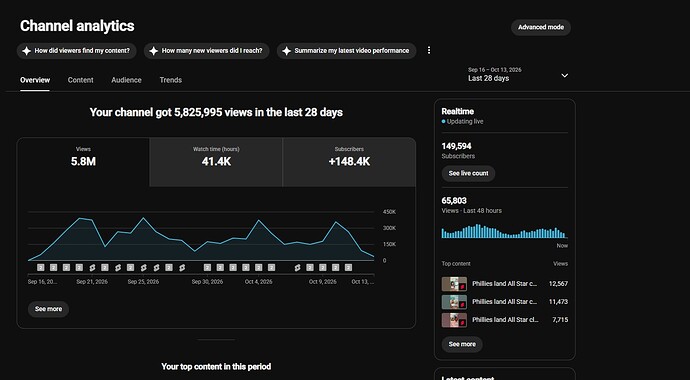Click 'Your channel got 5,825,995 views' heading

point(216,113)
